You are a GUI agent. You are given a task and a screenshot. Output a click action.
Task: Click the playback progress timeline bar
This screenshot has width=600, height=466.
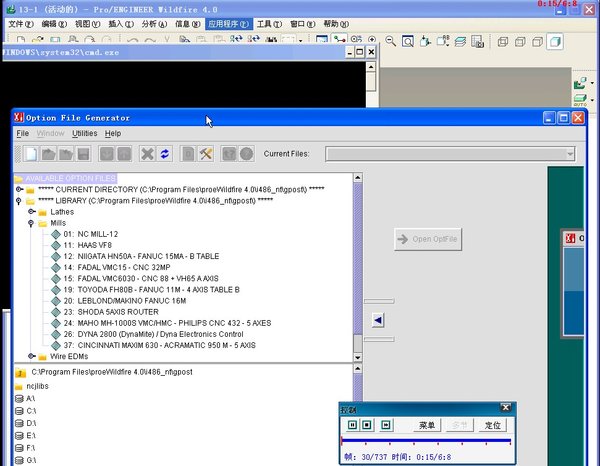coord(428,441)
